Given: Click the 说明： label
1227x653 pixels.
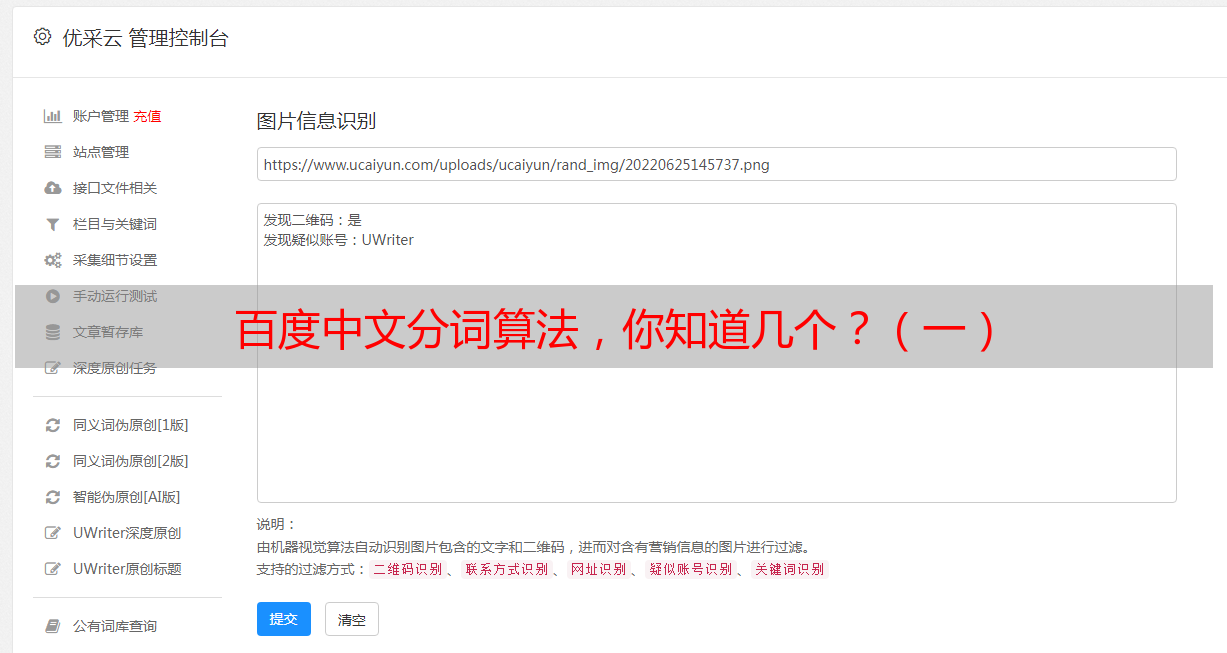Looking at the screenshot, I should 277,524.
